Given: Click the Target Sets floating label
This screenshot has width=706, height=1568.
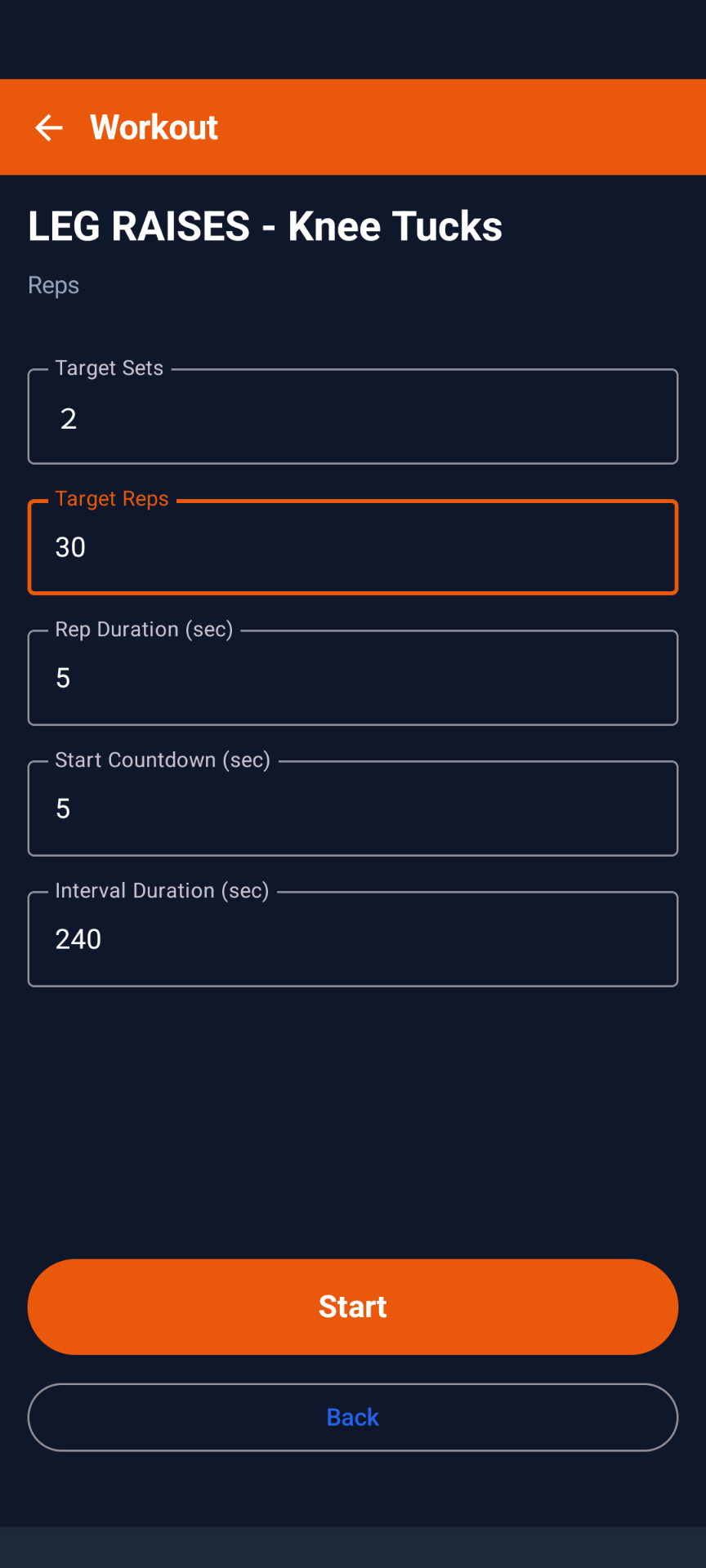Looking at the screenshot, I should pos(109,368).
